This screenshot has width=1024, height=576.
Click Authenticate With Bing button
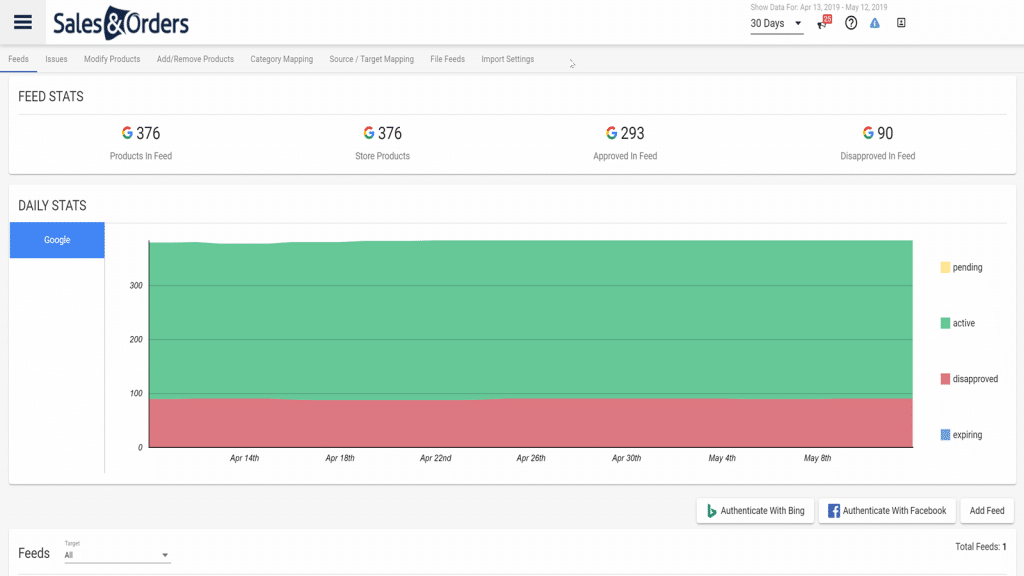pyautogui.click(x=756, y=511)
